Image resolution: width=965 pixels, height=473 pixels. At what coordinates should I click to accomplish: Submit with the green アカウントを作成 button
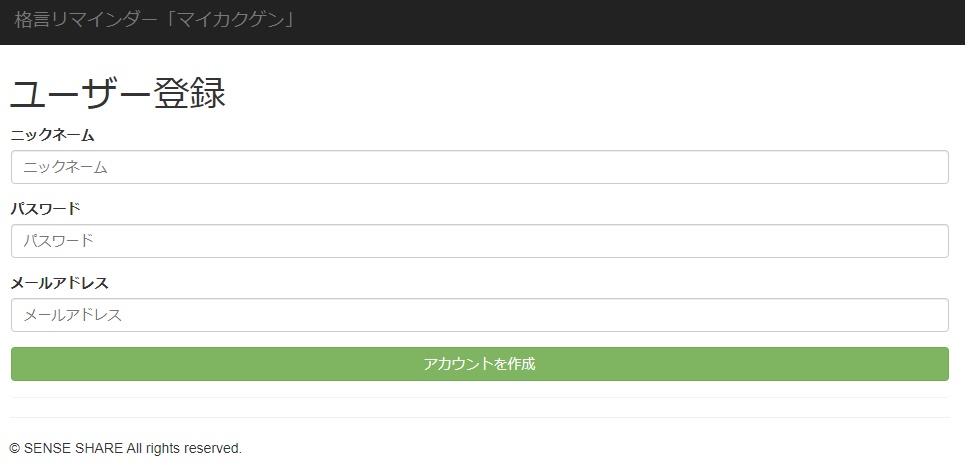pyautogui.click(x=480, y=364)
